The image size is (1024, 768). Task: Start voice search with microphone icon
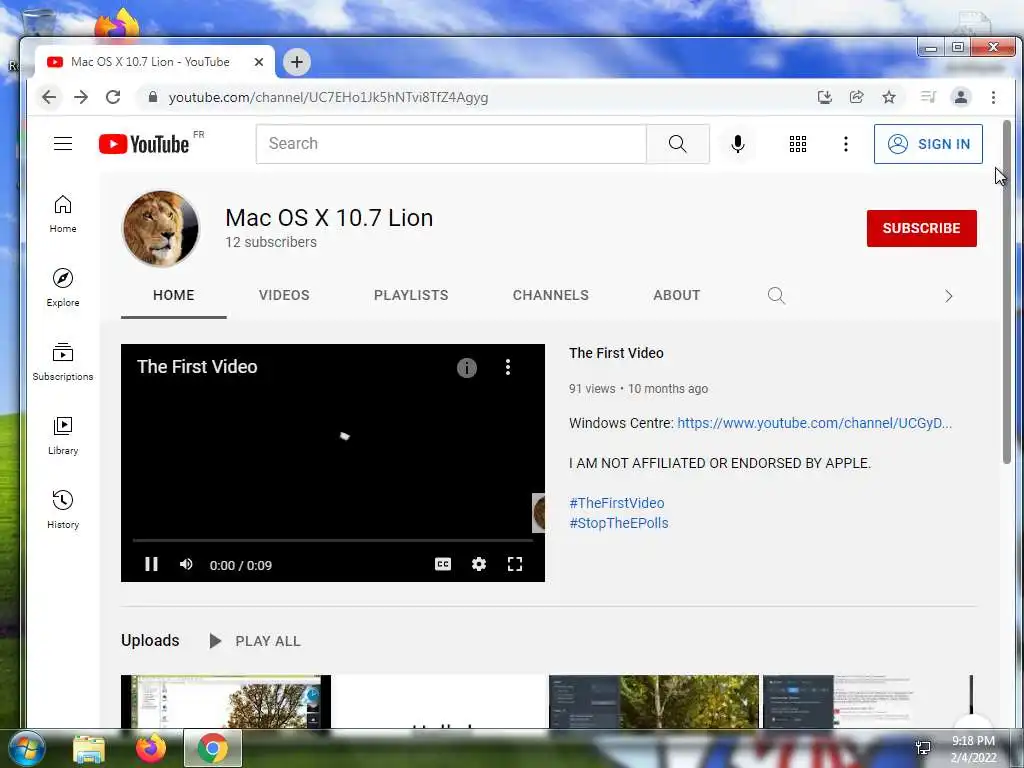(737, 144)
